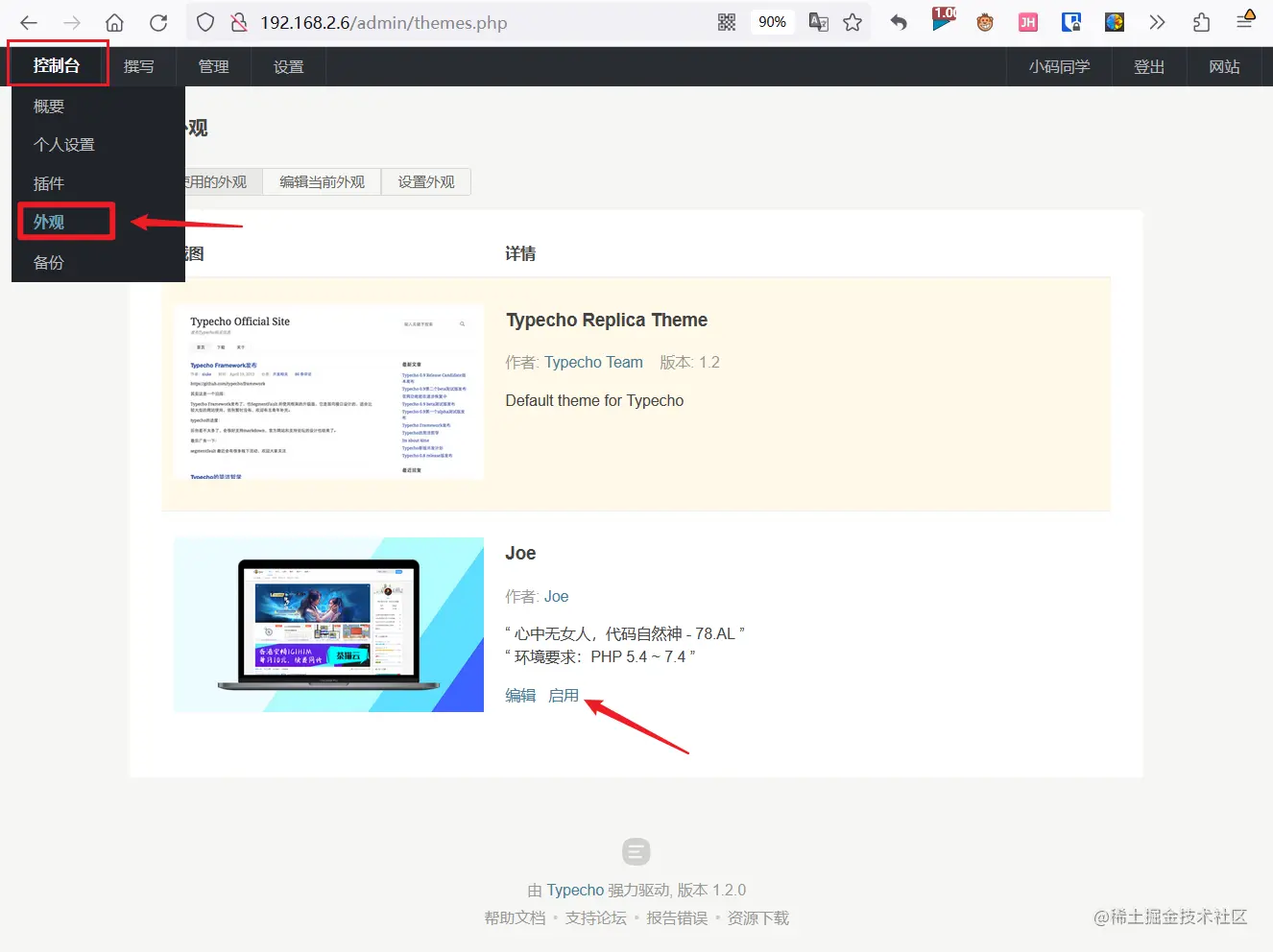
Task: Open 报告错误 footer link
Action: (x=677, y=917)
